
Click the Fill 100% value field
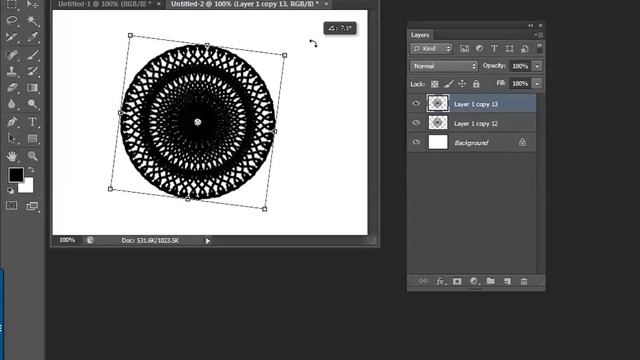coord(520,83)
